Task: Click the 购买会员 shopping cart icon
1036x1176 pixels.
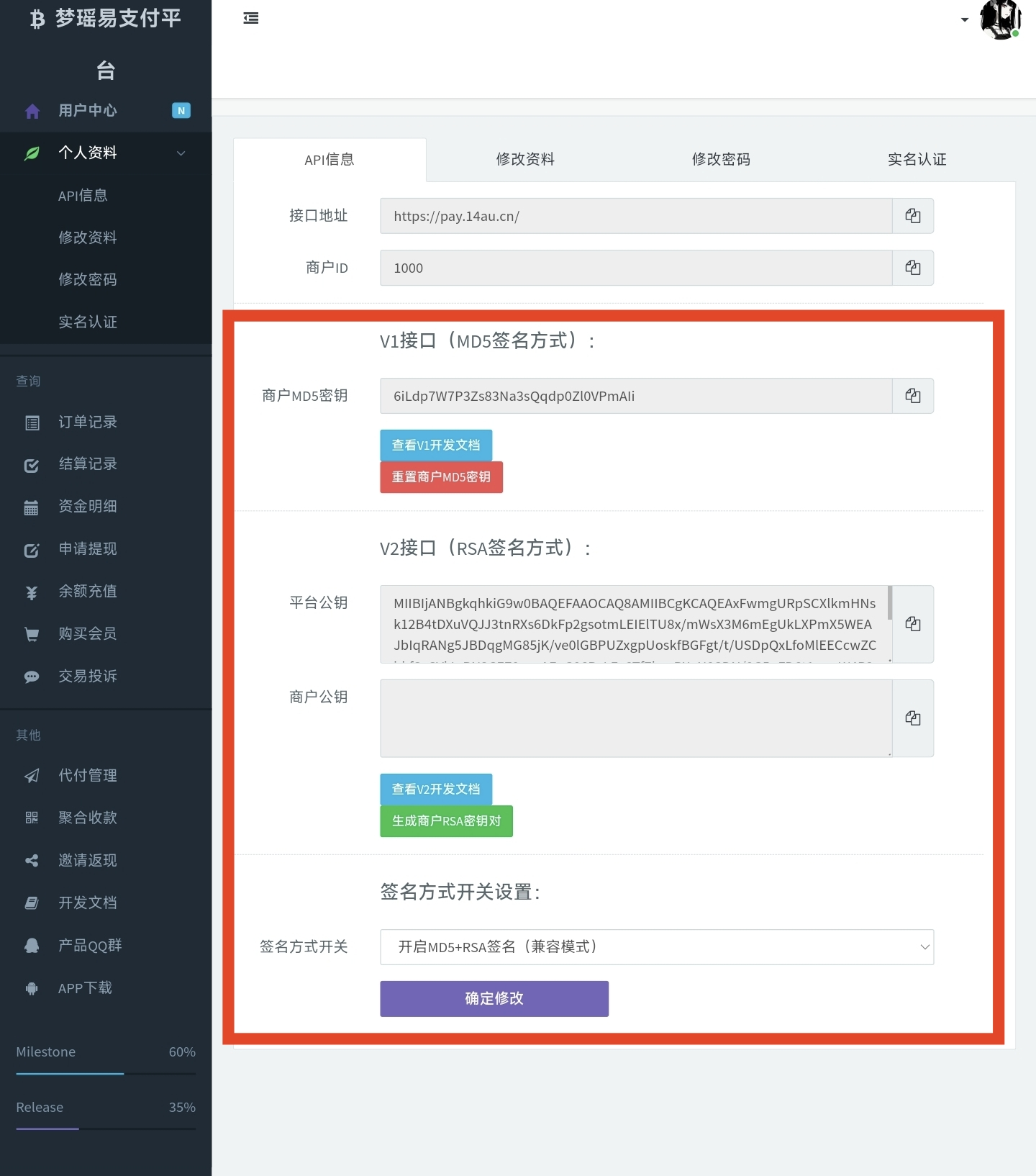Action: point(32,634)
